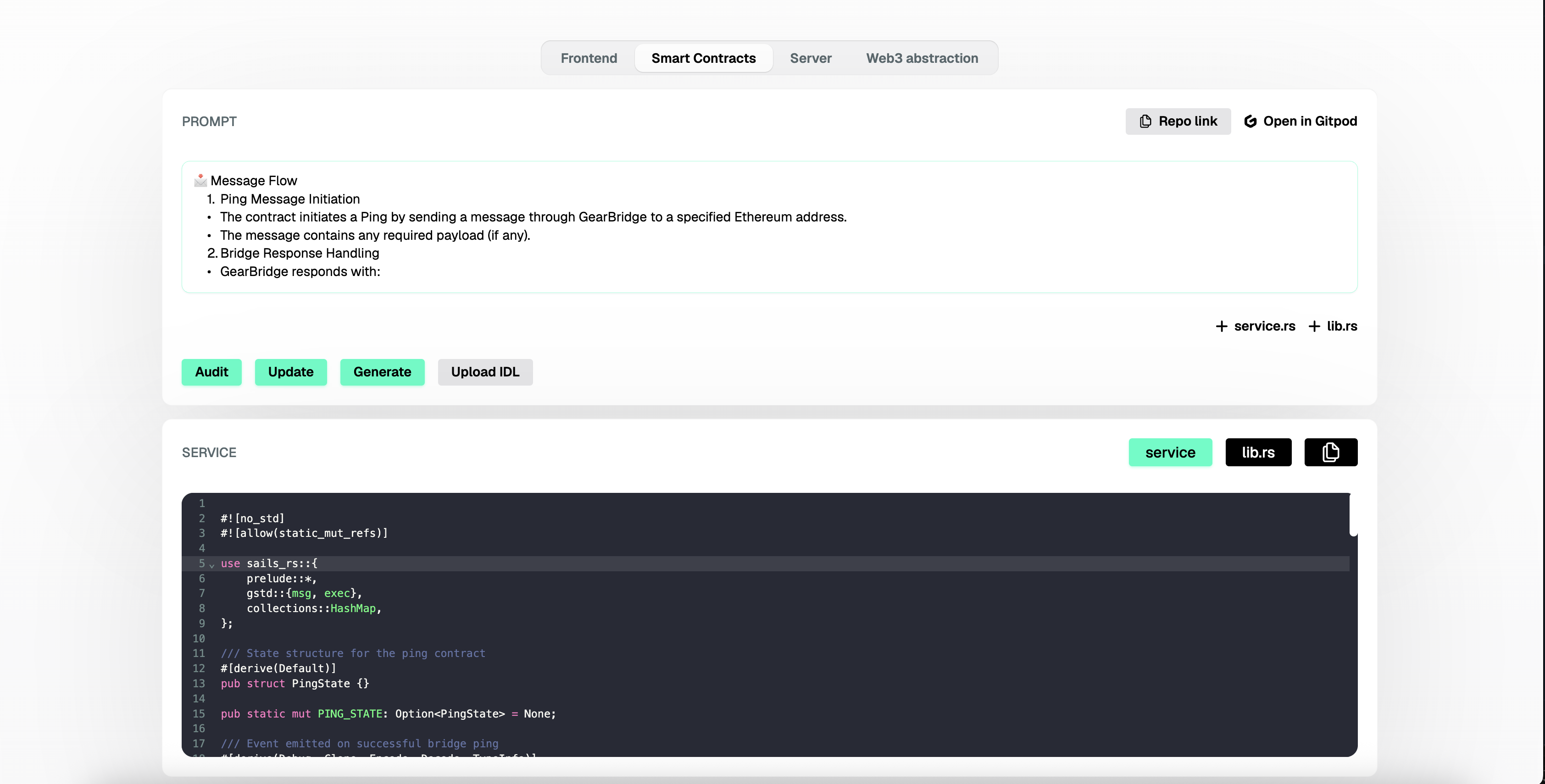This screenshot has height=784, width=1545.
Task: Go to Web3 abstraction tab
Action: (922, 58)
